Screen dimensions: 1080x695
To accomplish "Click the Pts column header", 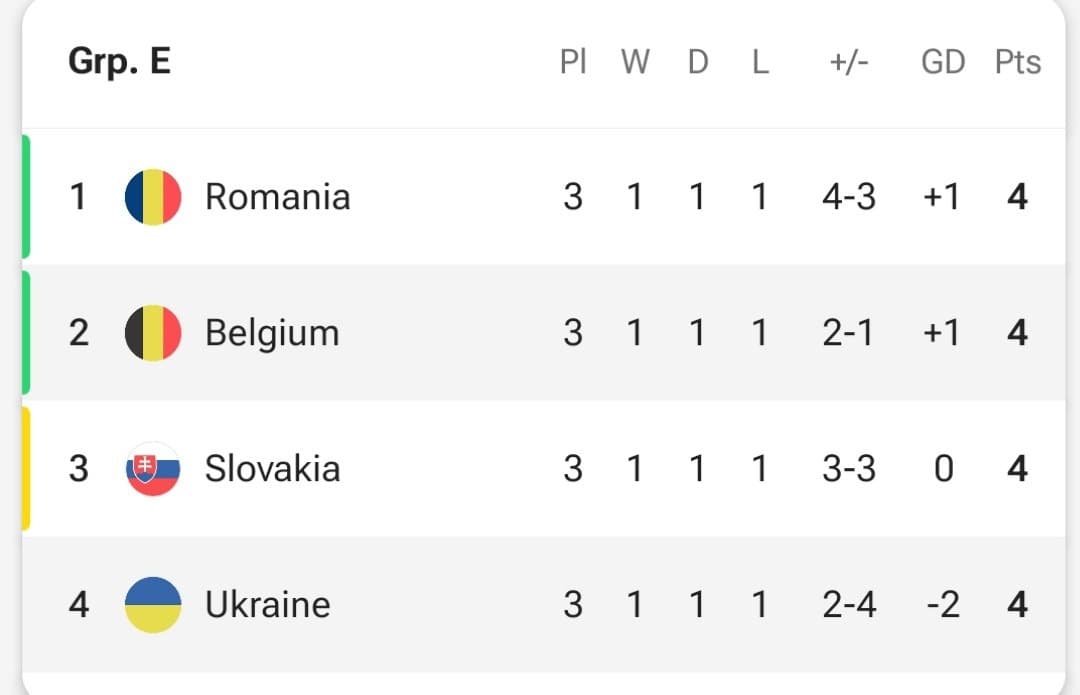I will (1017, 62).
